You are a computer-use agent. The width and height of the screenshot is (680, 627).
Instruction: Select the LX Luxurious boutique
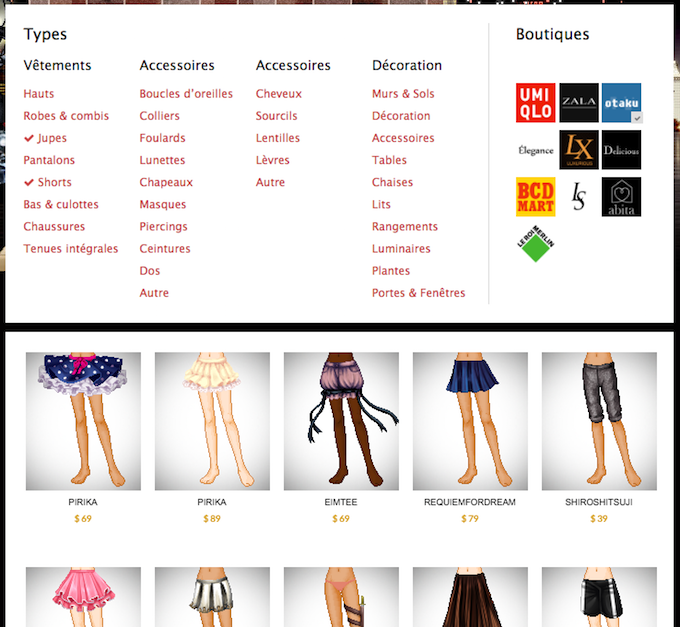tap(579, 150)
